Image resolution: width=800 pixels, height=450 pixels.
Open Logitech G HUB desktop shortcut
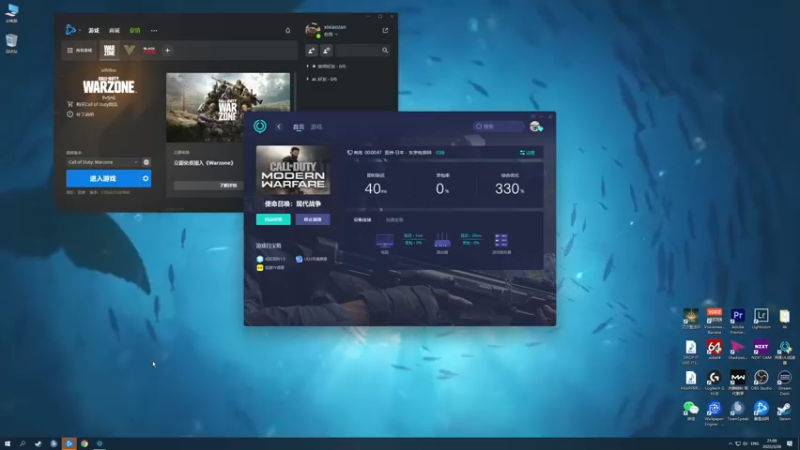(714, 383)
